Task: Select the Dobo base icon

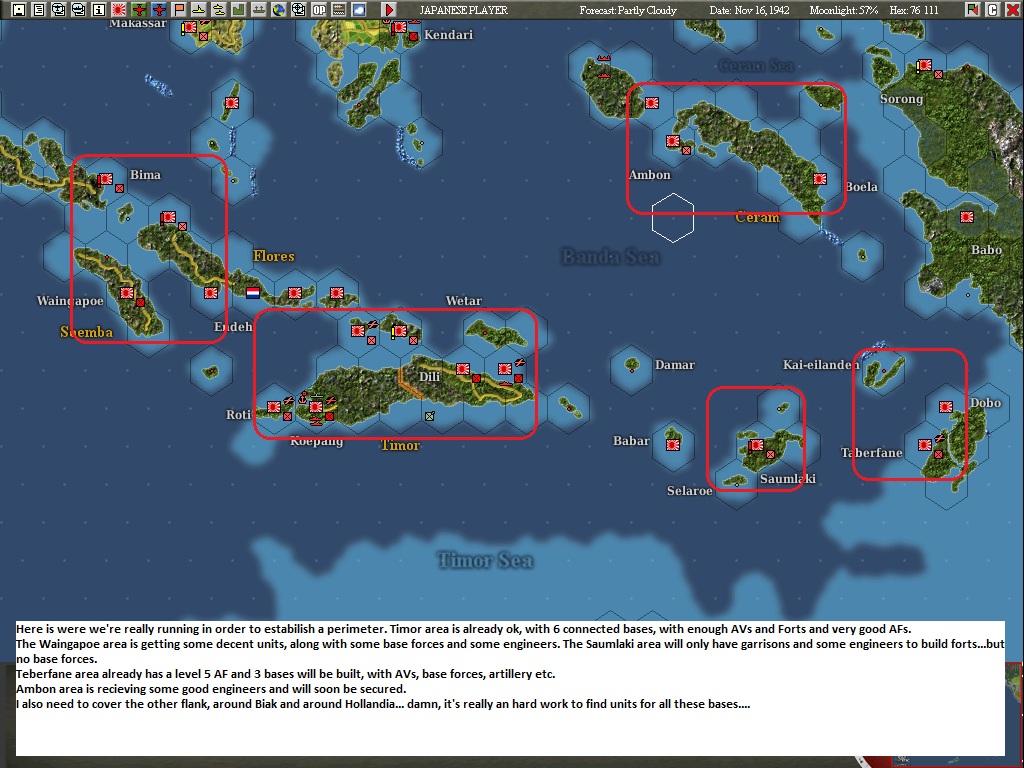Action: (946, 407)
